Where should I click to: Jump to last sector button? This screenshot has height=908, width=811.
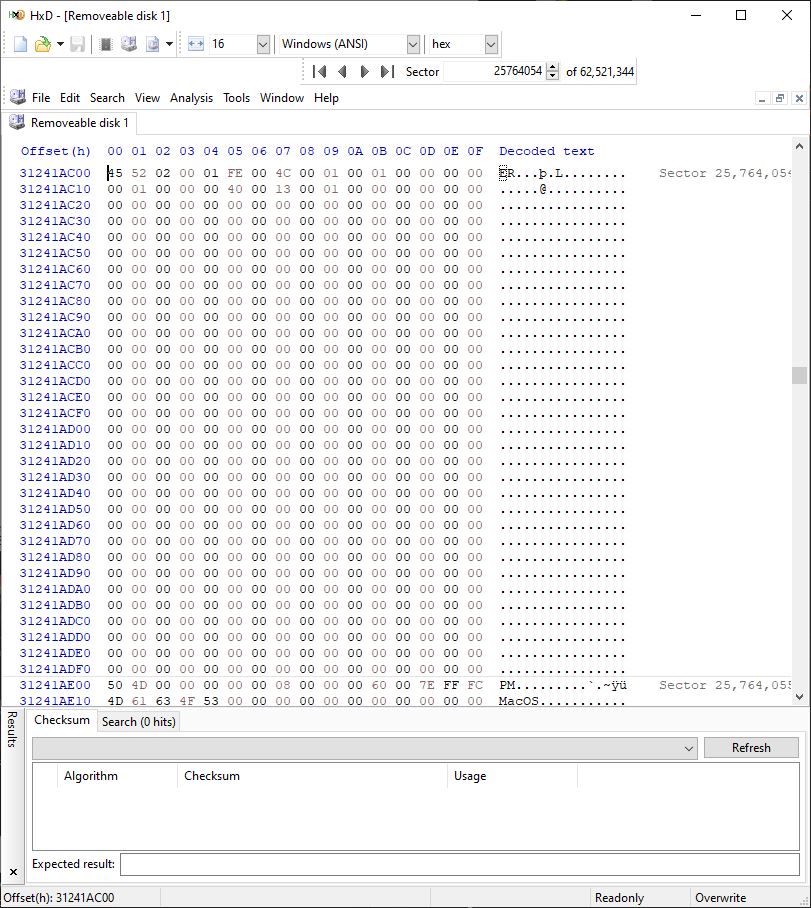(388, 72)
